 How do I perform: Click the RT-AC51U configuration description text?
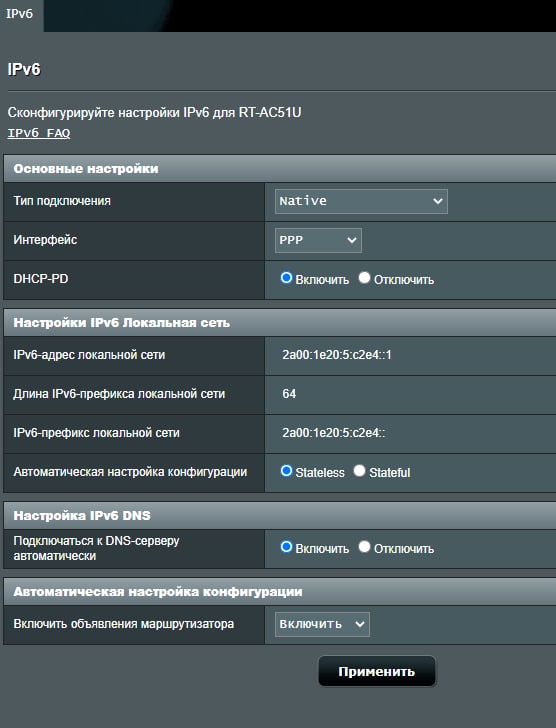coord(155,112)
